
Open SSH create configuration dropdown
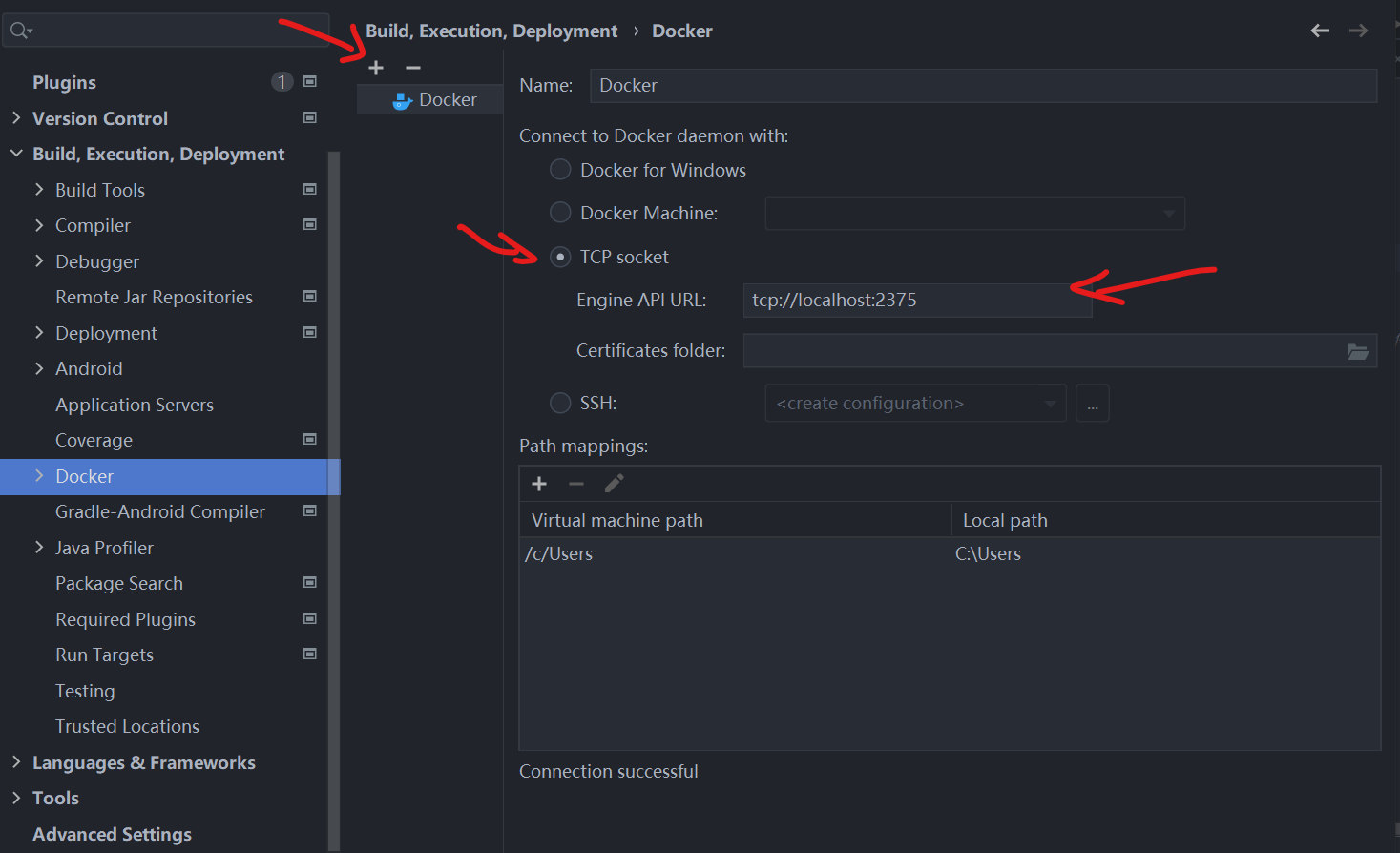pos(915,404)
